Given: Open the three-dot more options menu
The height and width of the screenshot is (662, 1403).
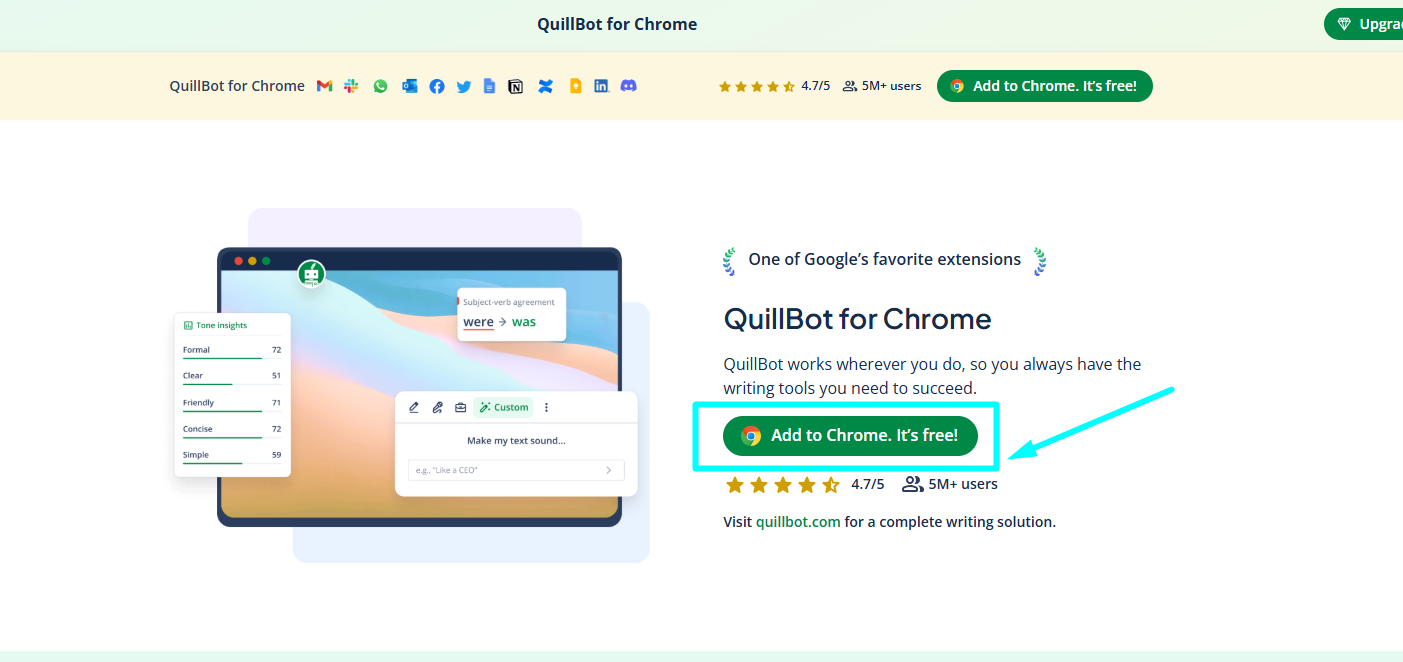Looking at the screenshot, I should point(546,407).
